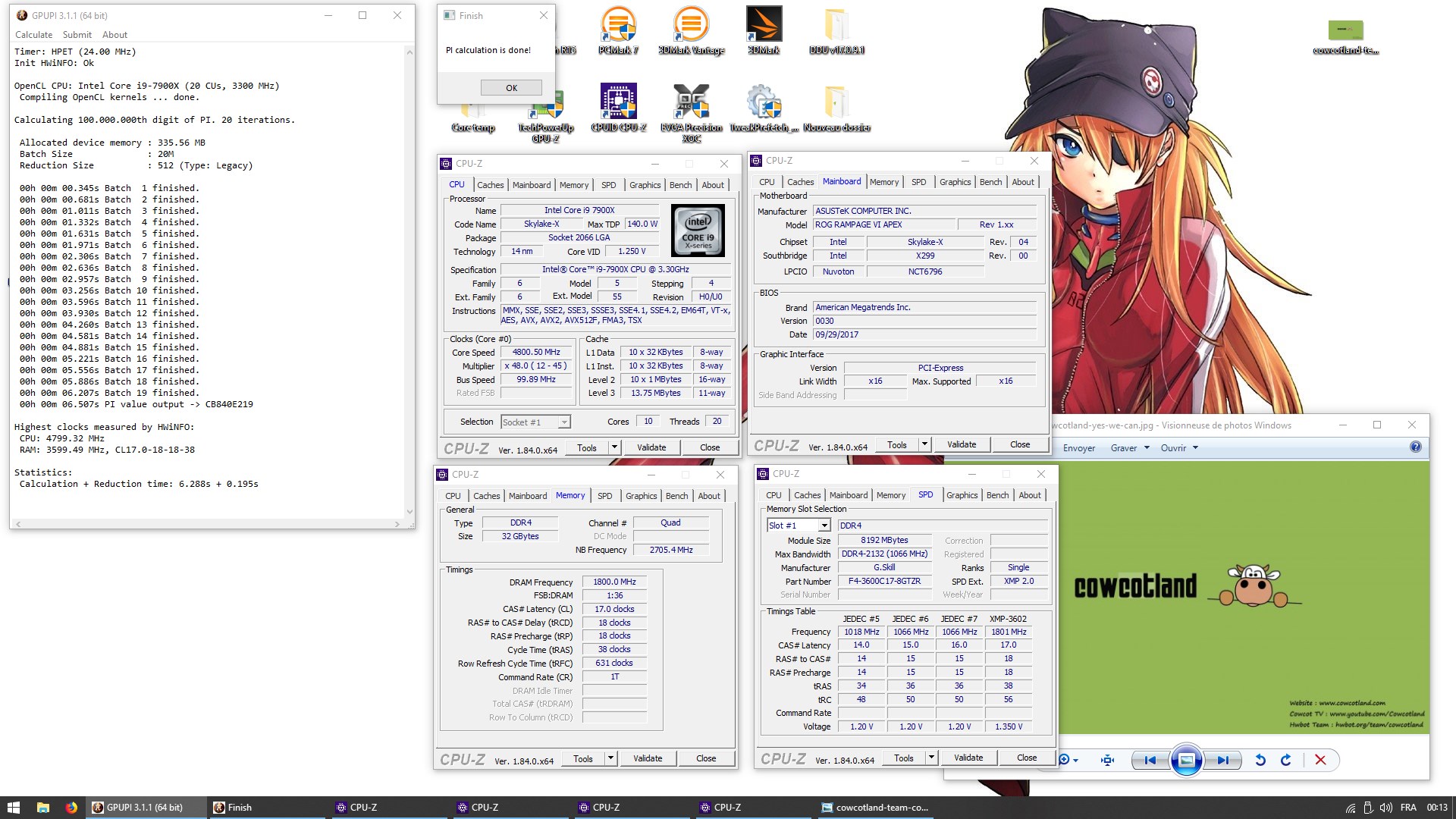Launch CPUID CPU-Z desktop icon
This screenshot has height=819, width=1456.
click(619, 108)
